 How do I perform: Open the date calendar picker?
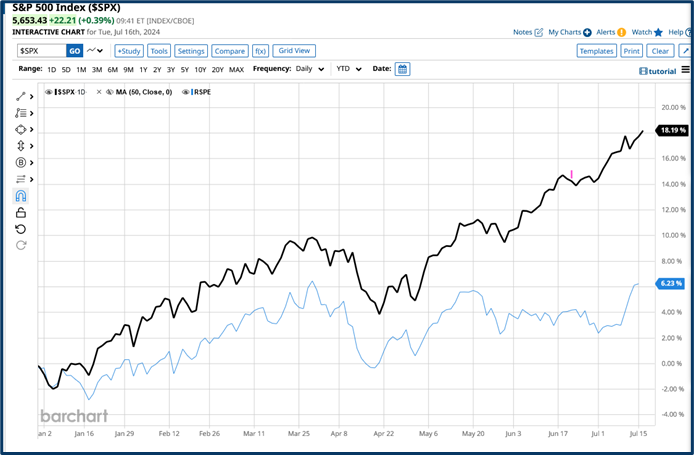[x=402, y=69]
